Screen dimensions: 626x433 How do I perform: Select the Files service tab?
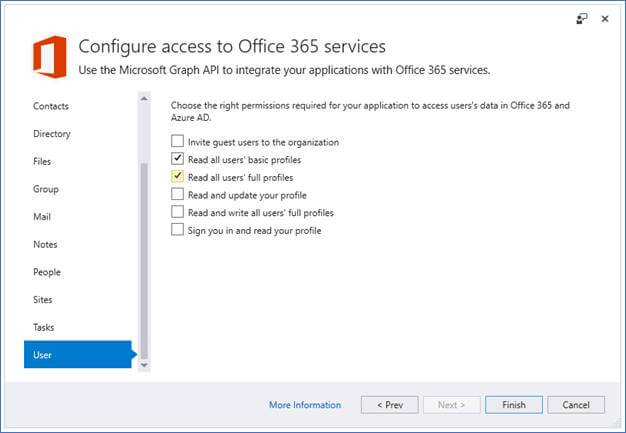tap(42, 161)
